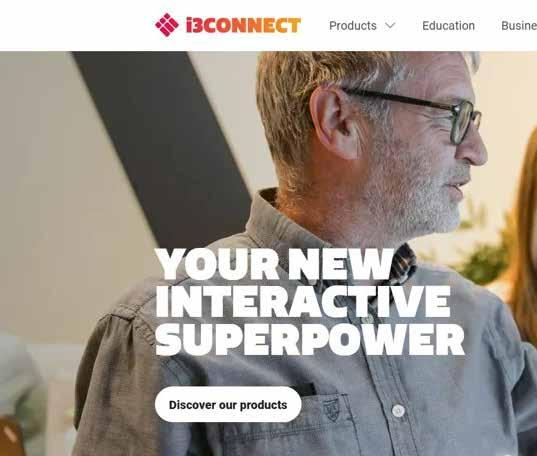Click the i3CONNECT diamond logo icon
This screenshot has height=456, width=537.
[167, 25]
